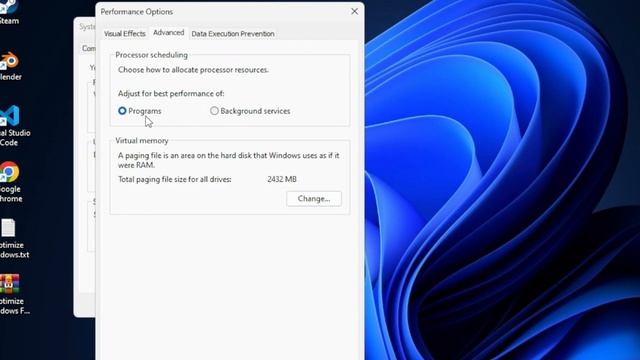The image size is (640, 360).
Task: Click the Change... virtual memory button
Action: tap(313, 199)
